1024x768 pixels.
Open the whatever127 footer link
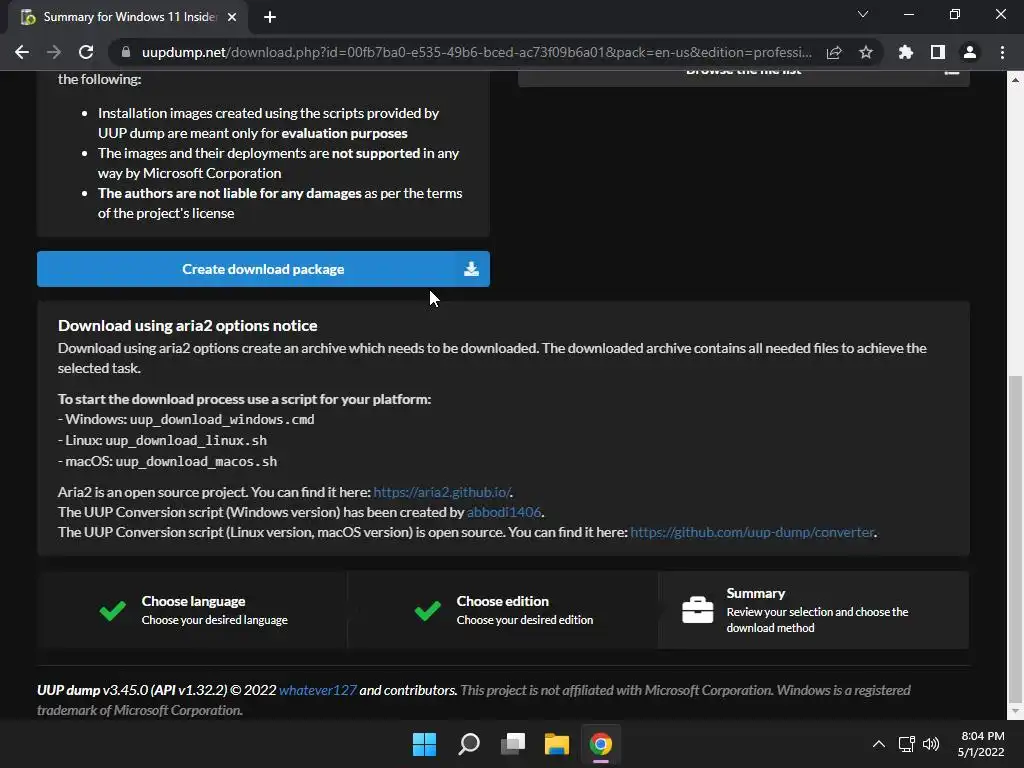[317, 690]
